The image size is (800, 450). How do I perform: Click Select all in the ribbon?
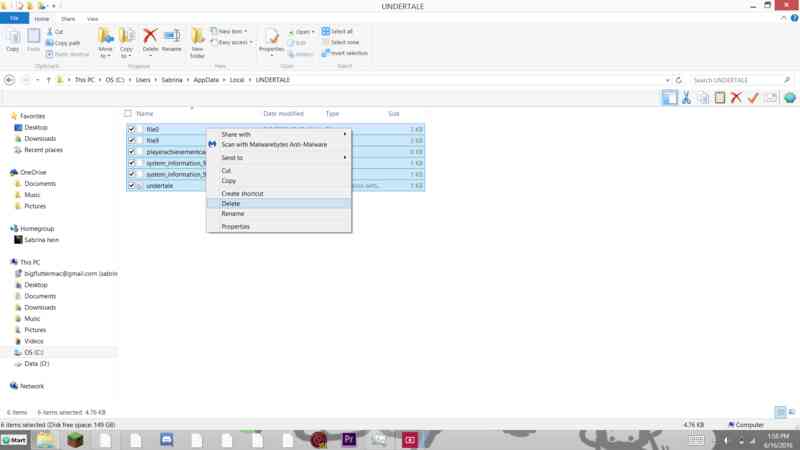337,31
